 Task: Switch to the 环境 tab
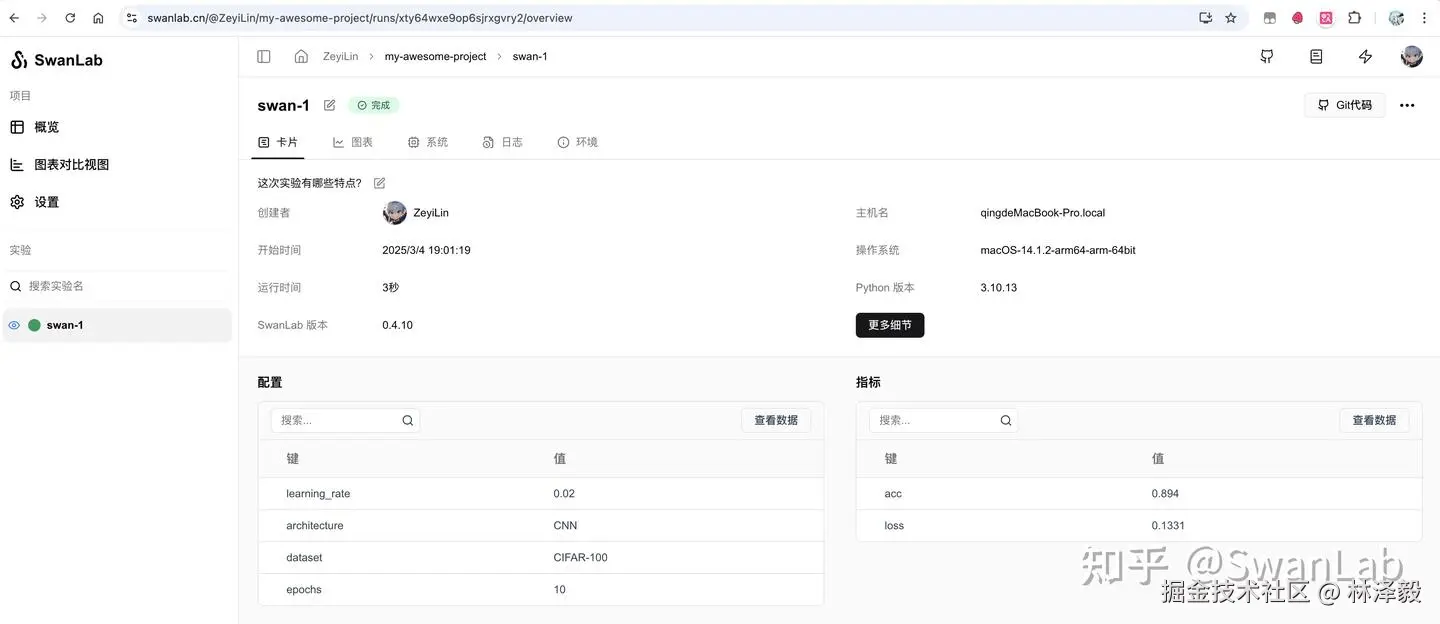point(578,143)
